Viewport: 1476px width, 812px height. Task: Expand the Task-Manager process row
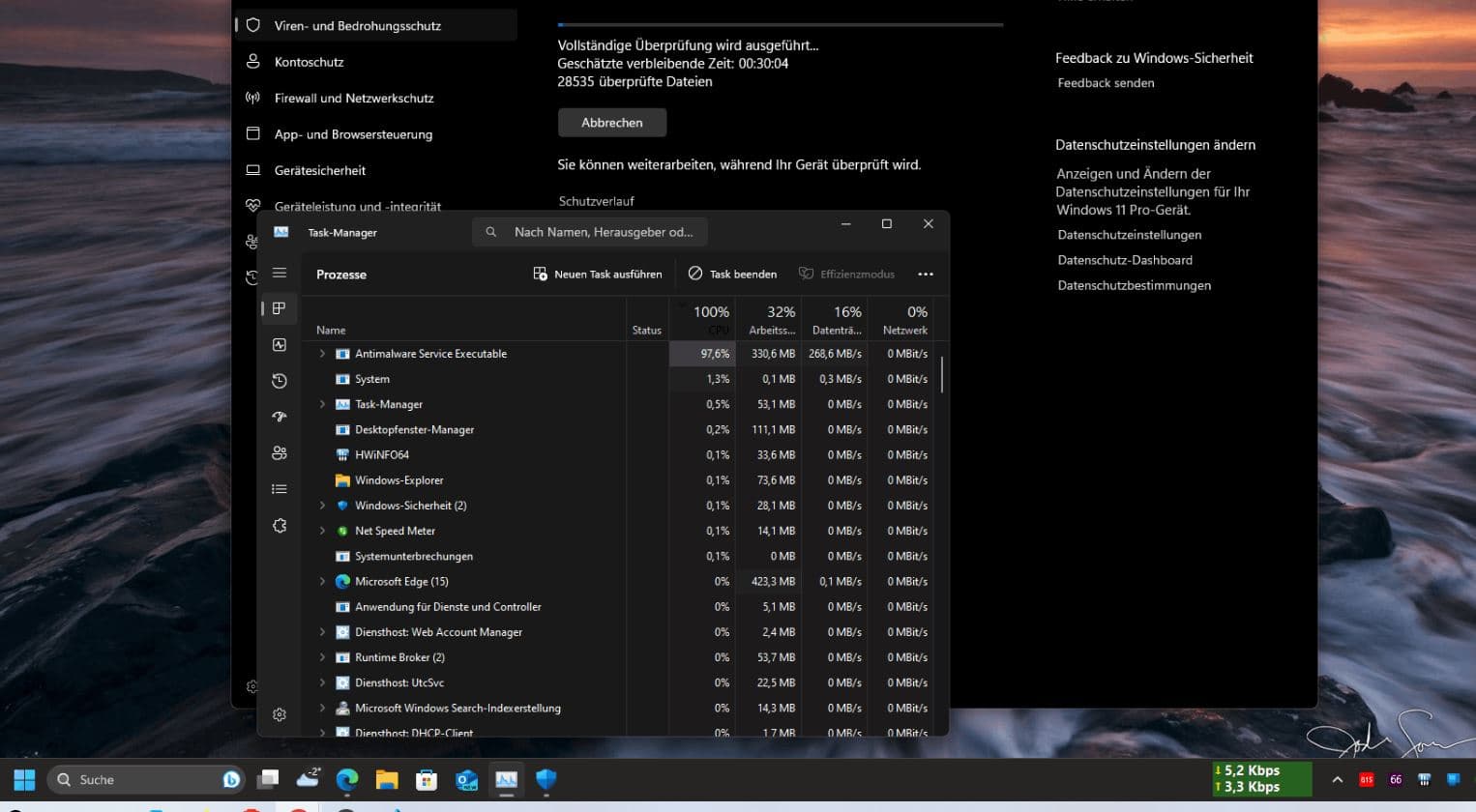(322, 404)
